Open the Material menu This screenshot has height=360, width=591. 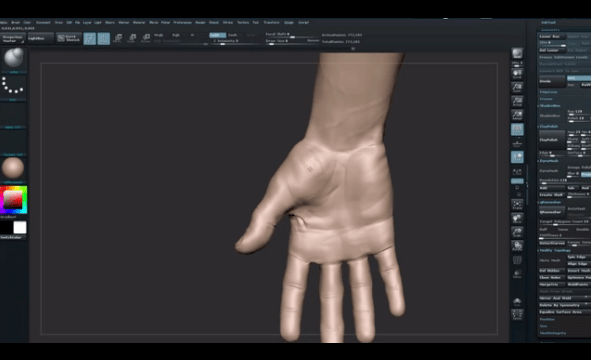[x=139, y=23]
